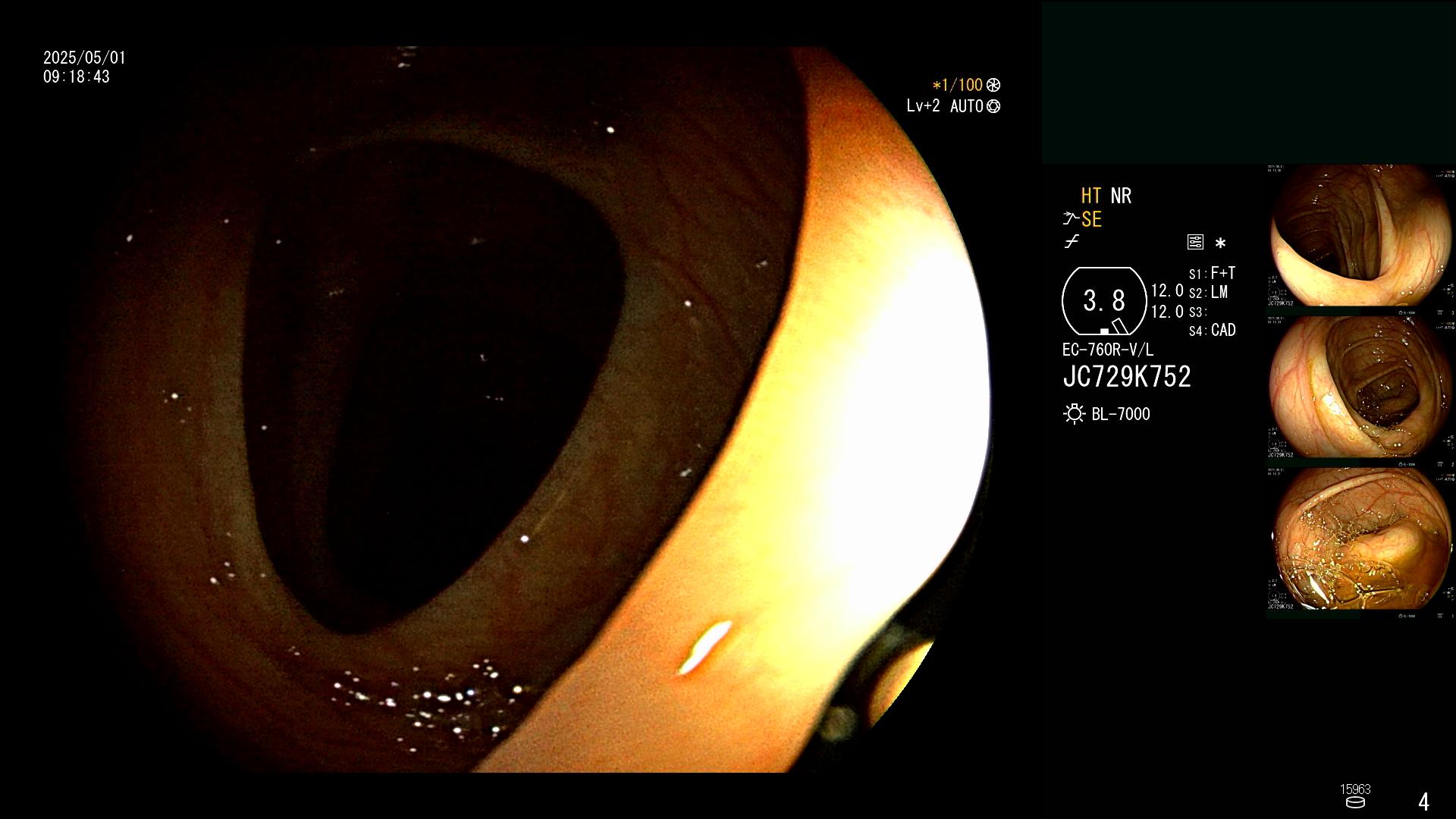Click the asterisk freeze indicator icon

(1220, 243)
